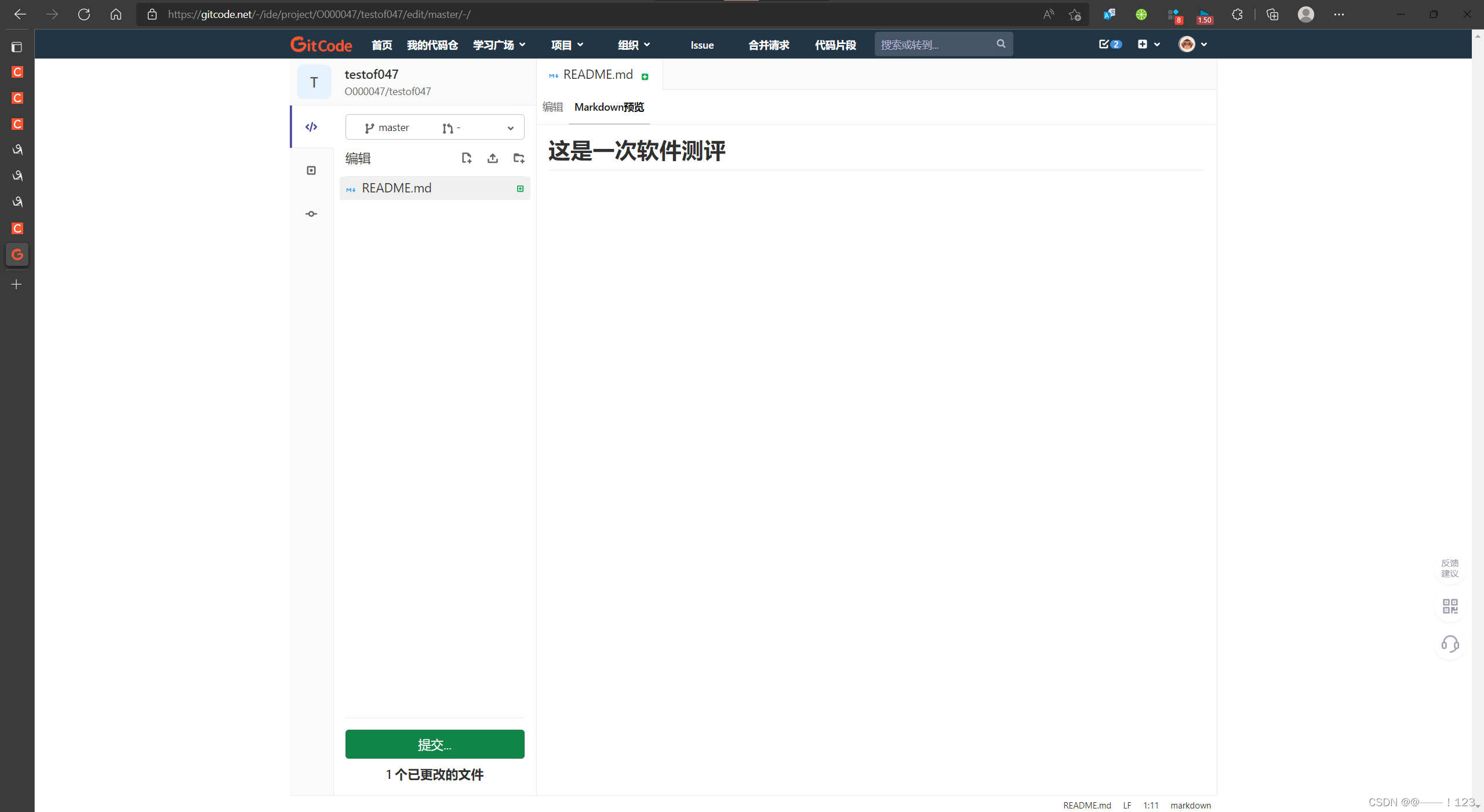Expand the master branch selector dropdown
This screenshot has width=1484, height=812.
click(510, 128)
